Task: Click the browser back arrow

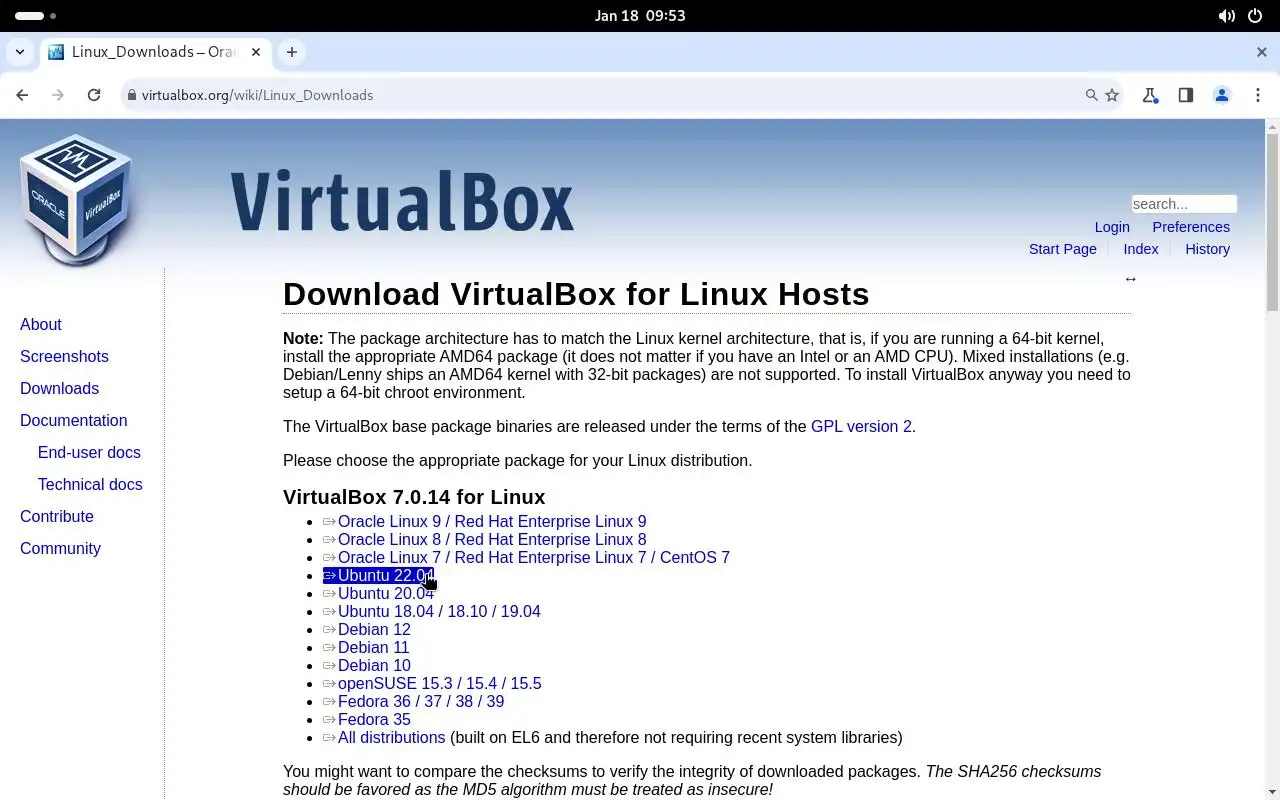Action: [22, 95]
